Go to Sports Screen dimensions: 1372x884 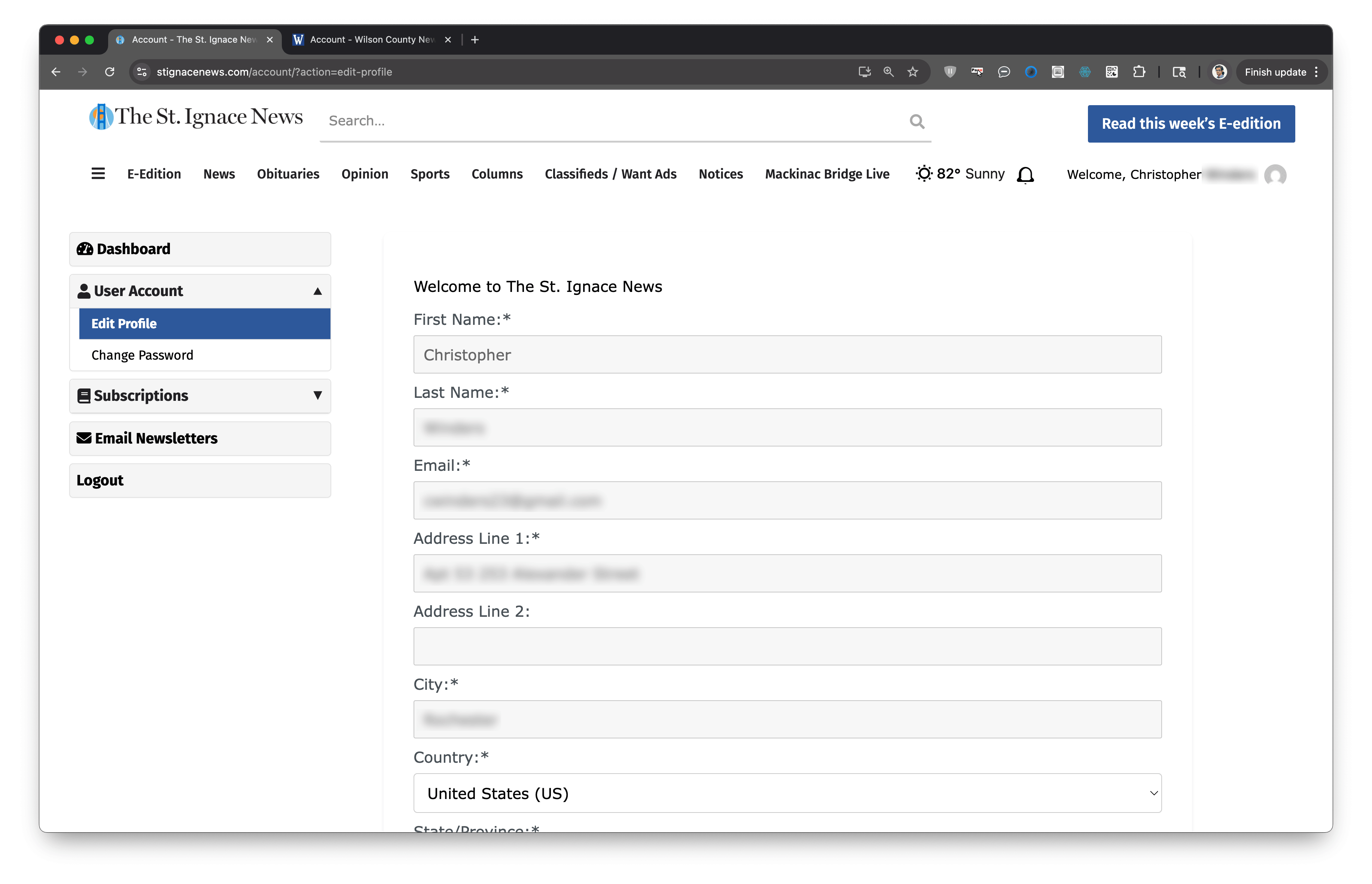[x=429, y=174]
